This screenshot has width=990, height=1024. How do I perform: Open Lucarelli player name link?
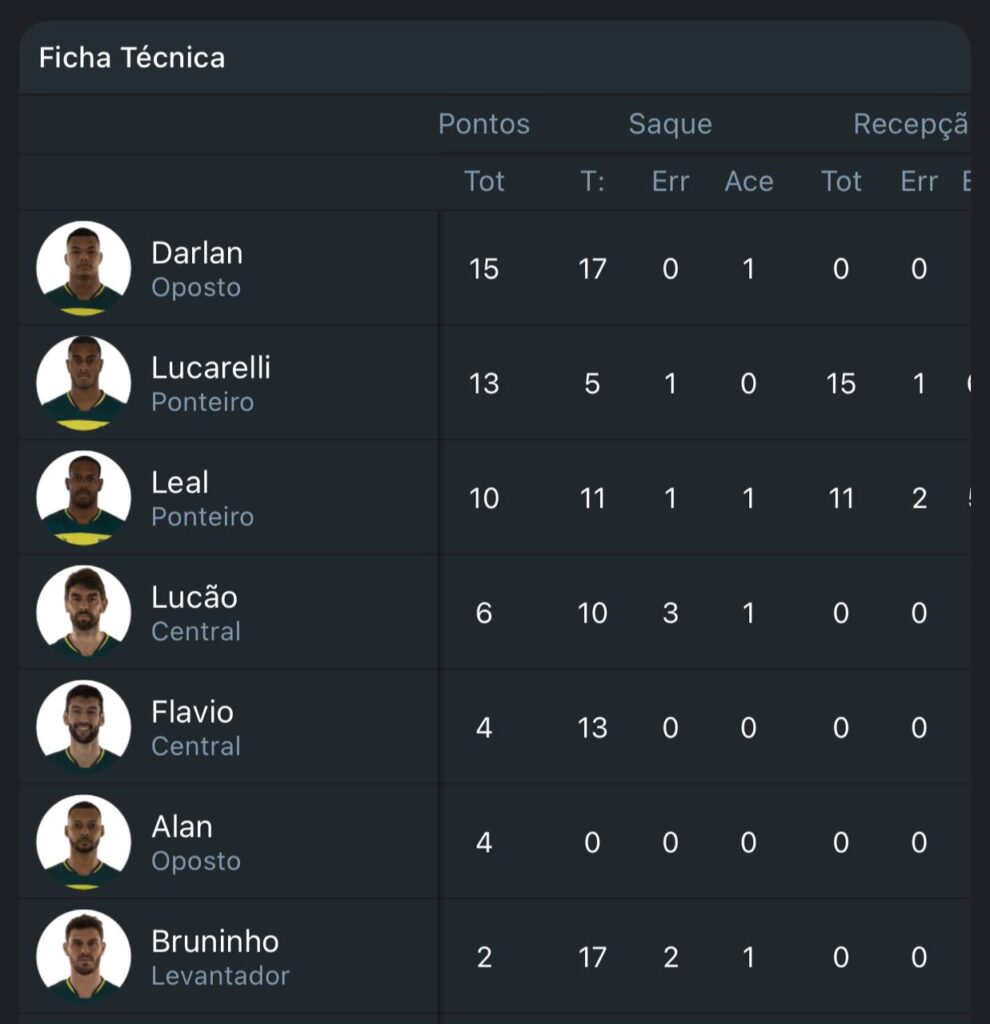pyautogui.click(x=211, y=368)
